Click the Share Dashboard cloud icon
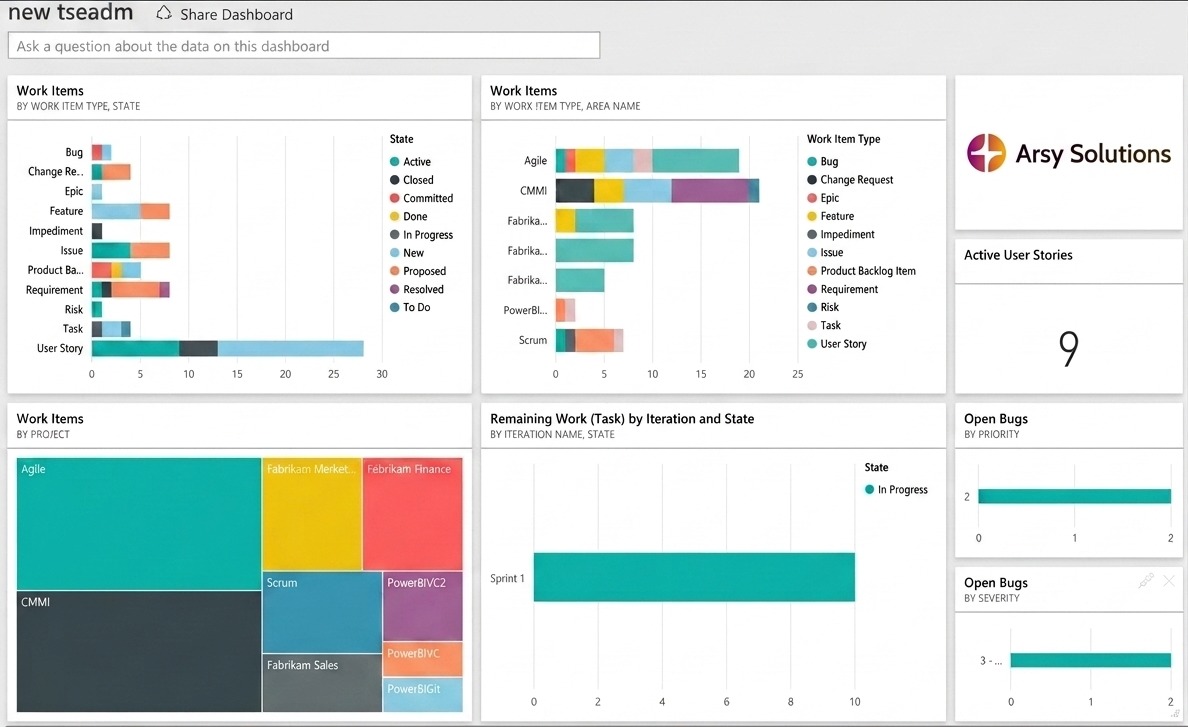Viewport: 1188px width, 727px height. (164, 13)
